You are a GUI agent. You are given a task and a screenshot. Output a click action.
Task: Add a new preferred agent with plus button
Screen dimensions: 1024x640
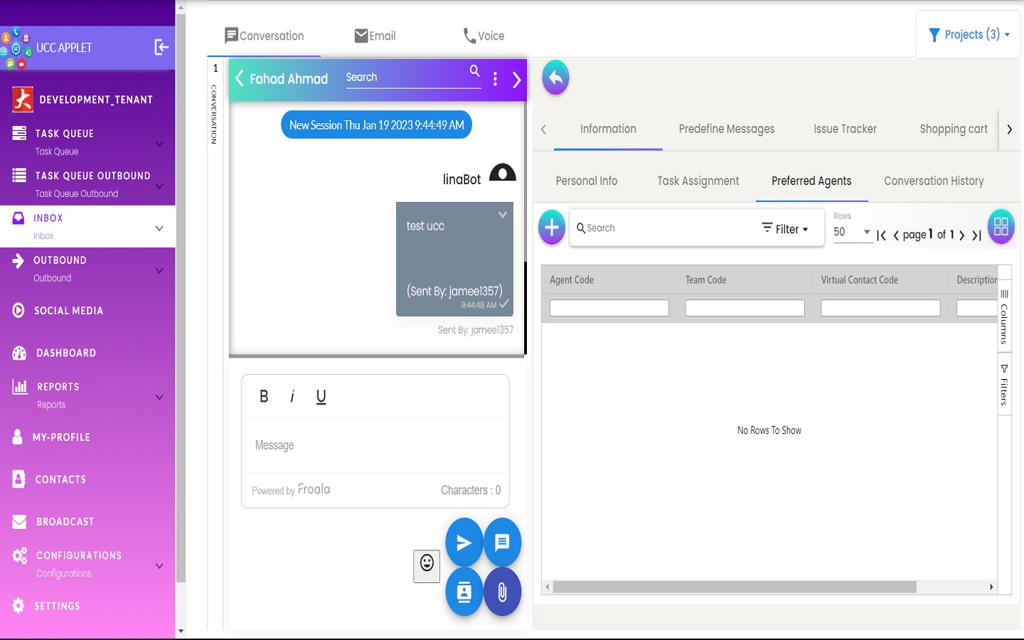(552, 227)
